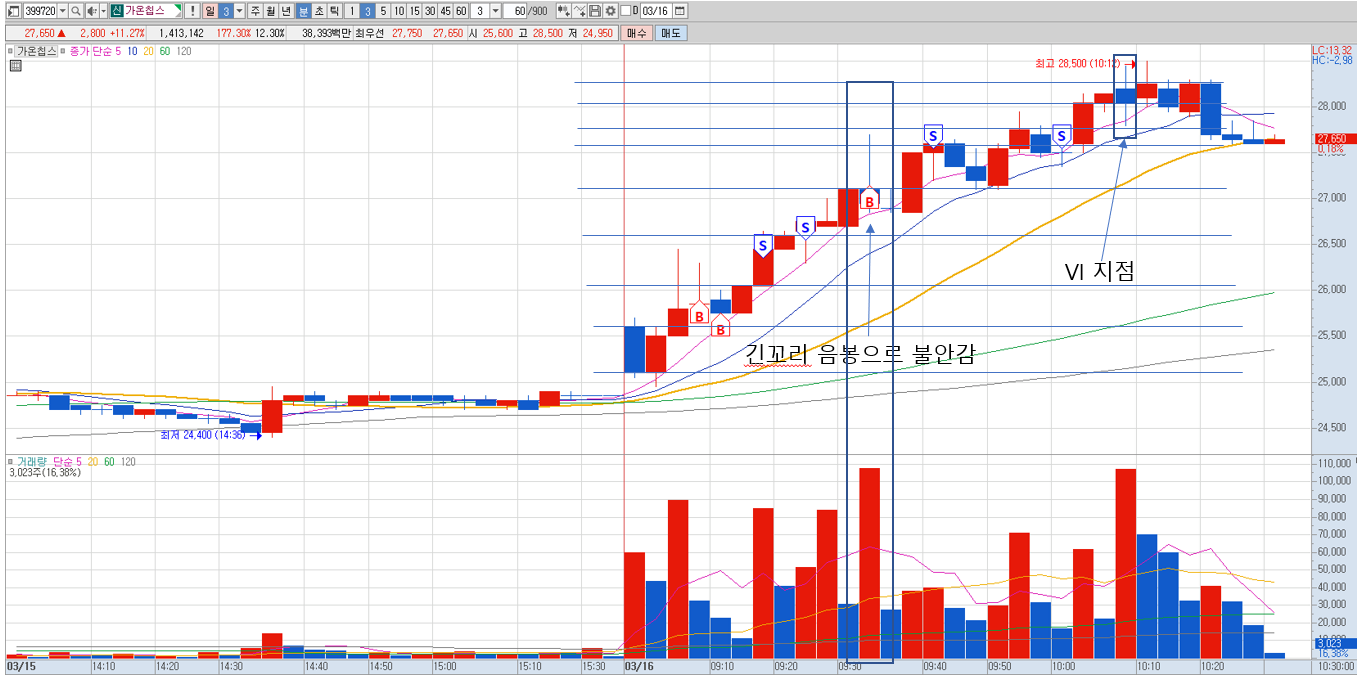Select the 틱 (tick) chart period
Viewport: 1365px width, 680px height.
click(x=334, y=11)
